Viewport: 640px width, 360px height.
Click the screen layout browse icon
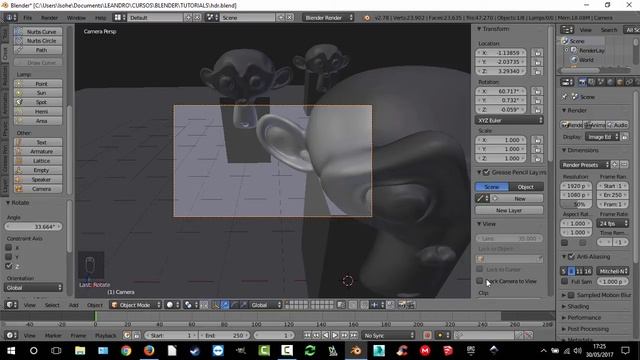pos(119,18)
